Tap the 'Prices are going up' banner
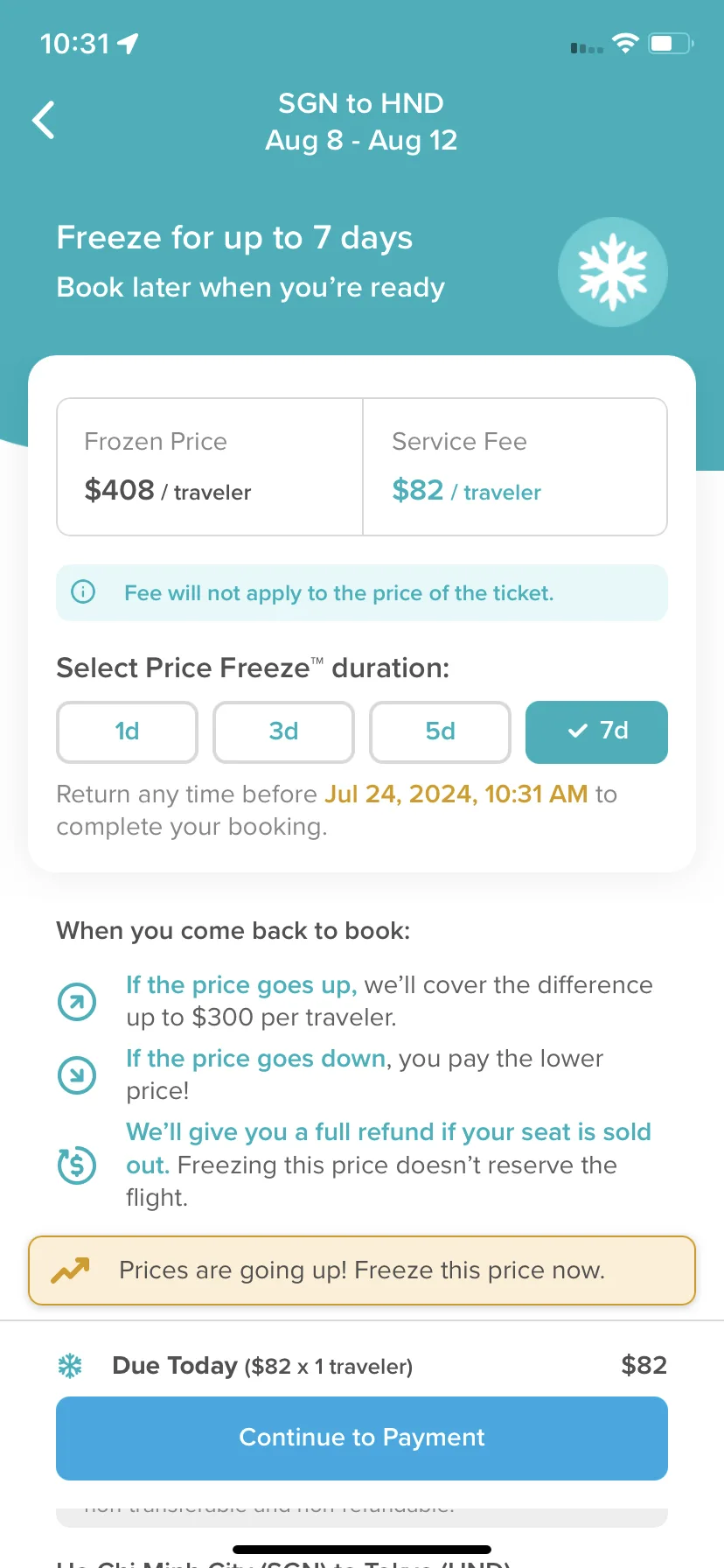This screenshot has width=724, height=1568. [x=362, y=1270]
